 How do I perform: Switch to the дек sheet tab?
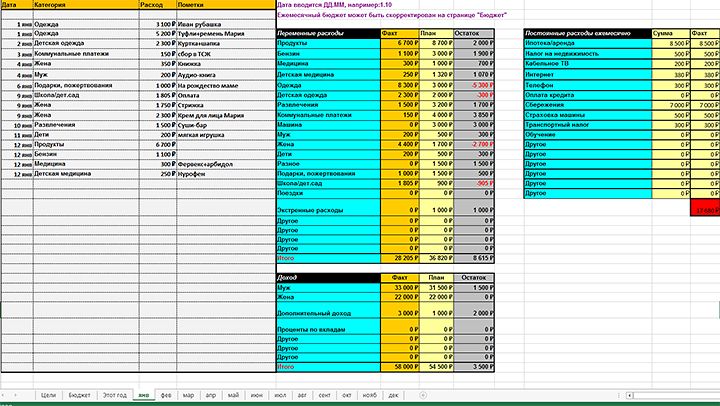coord(394,395)
